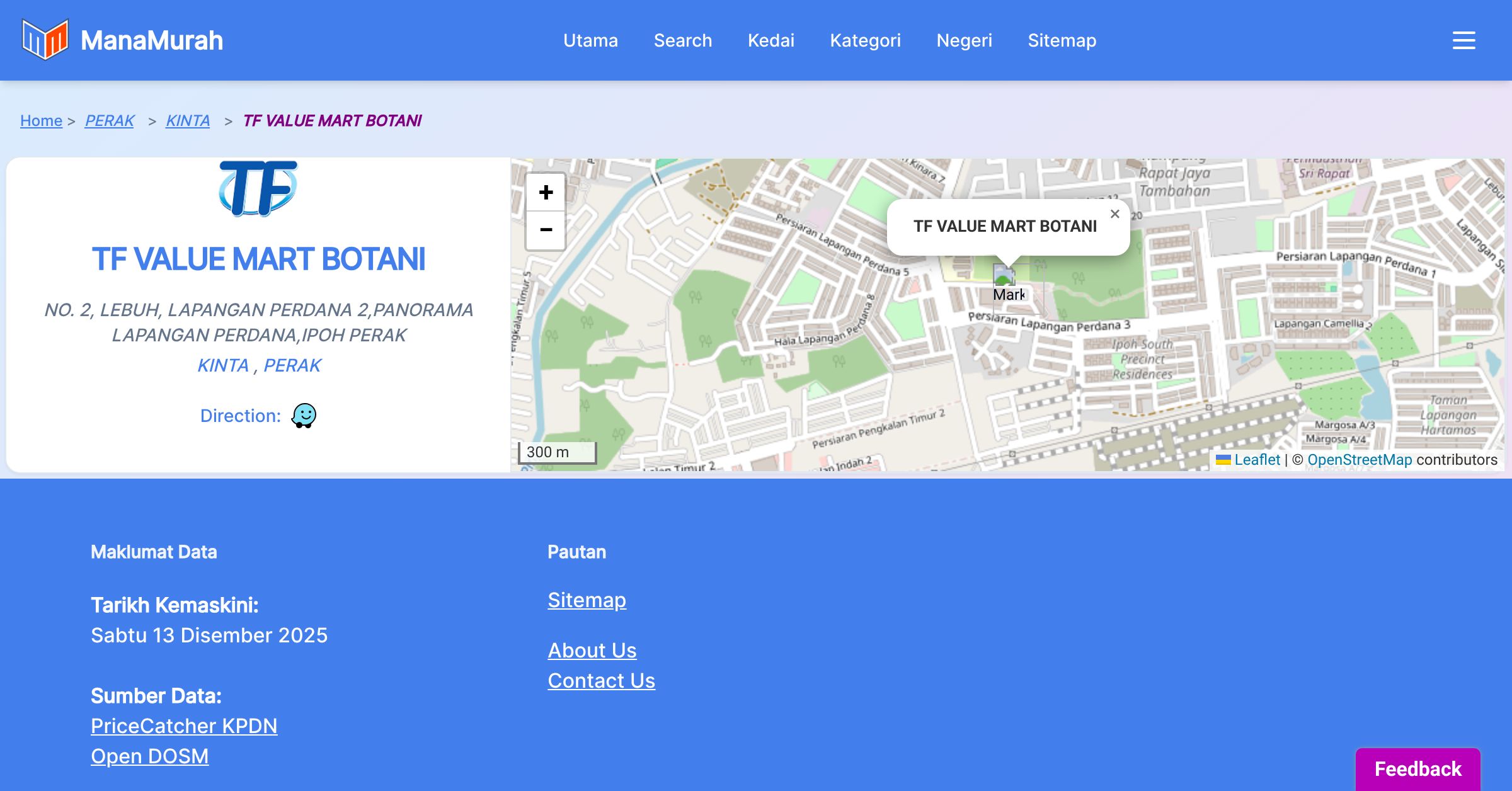
Task: Open the Contact Us footer link
Action: (601, 680)
